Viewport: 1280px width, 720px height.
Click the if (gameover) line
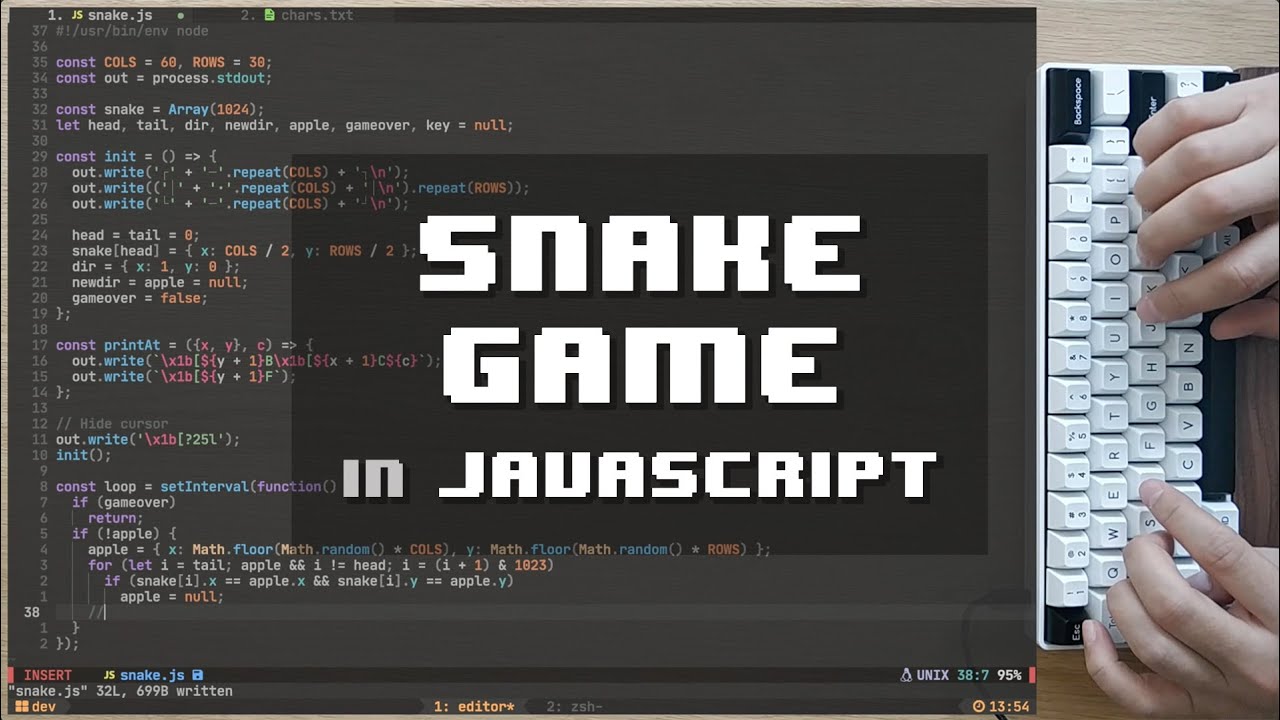[x=124, y=502]
